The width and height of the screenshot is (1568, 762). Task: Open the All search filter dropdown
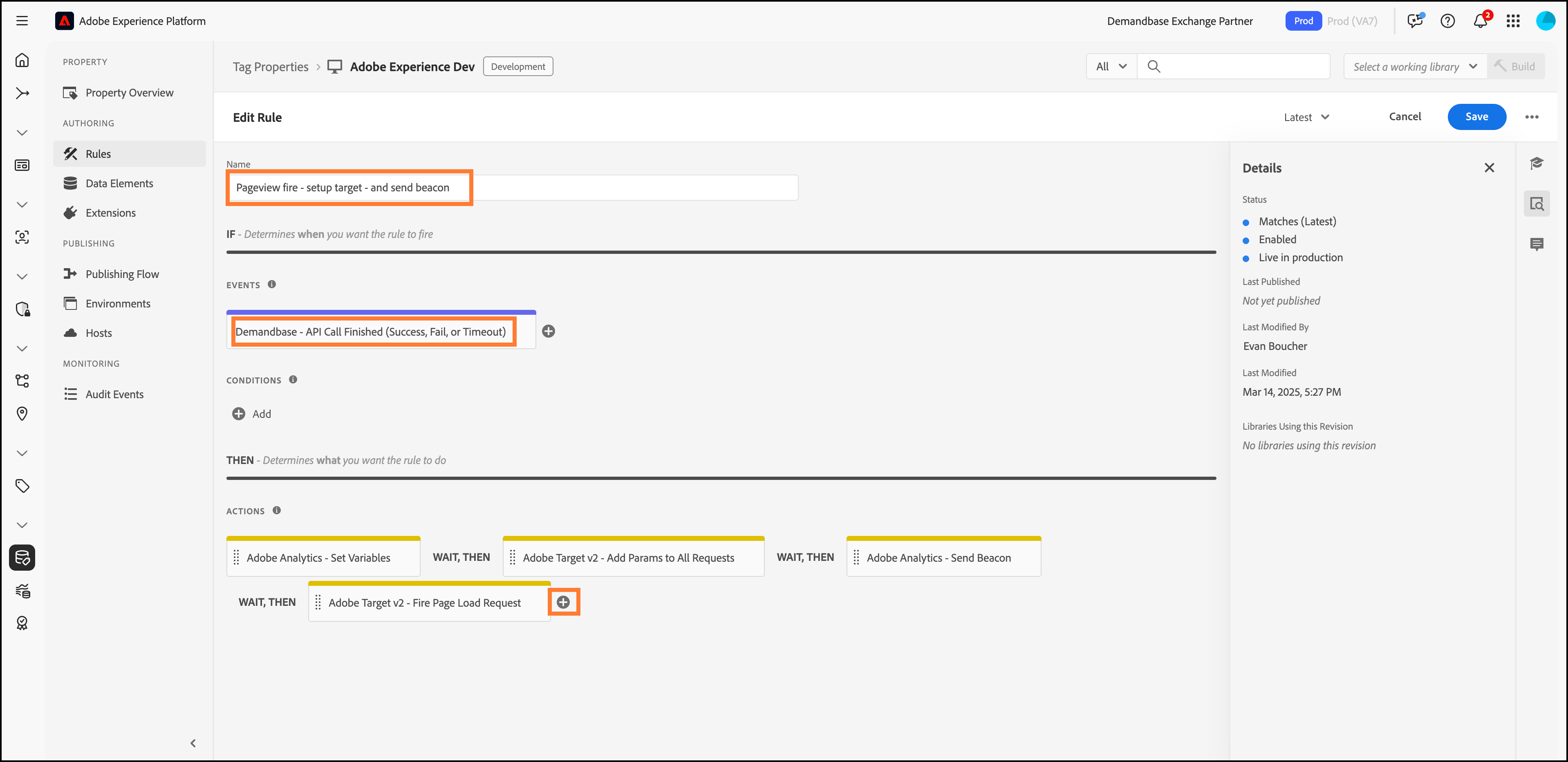click(x=1111, y=66)
